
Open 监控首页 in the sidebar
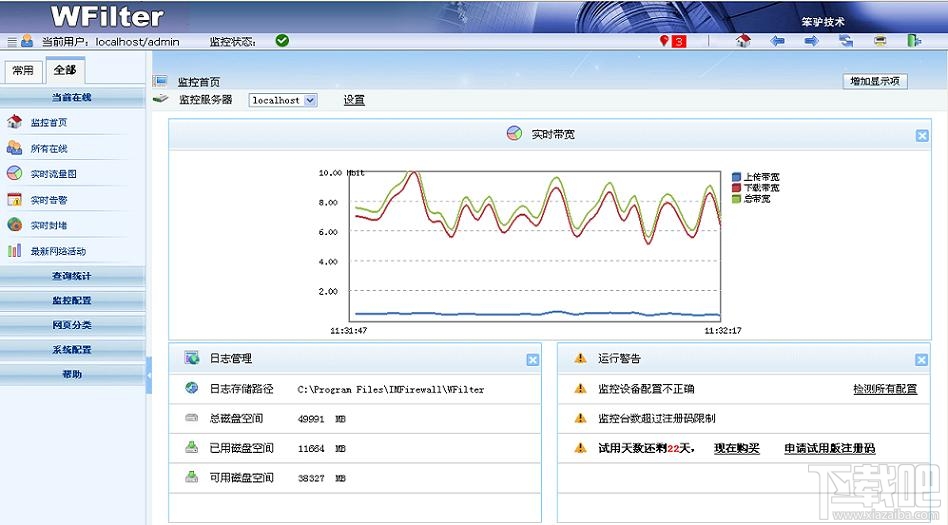coord(49,122)
